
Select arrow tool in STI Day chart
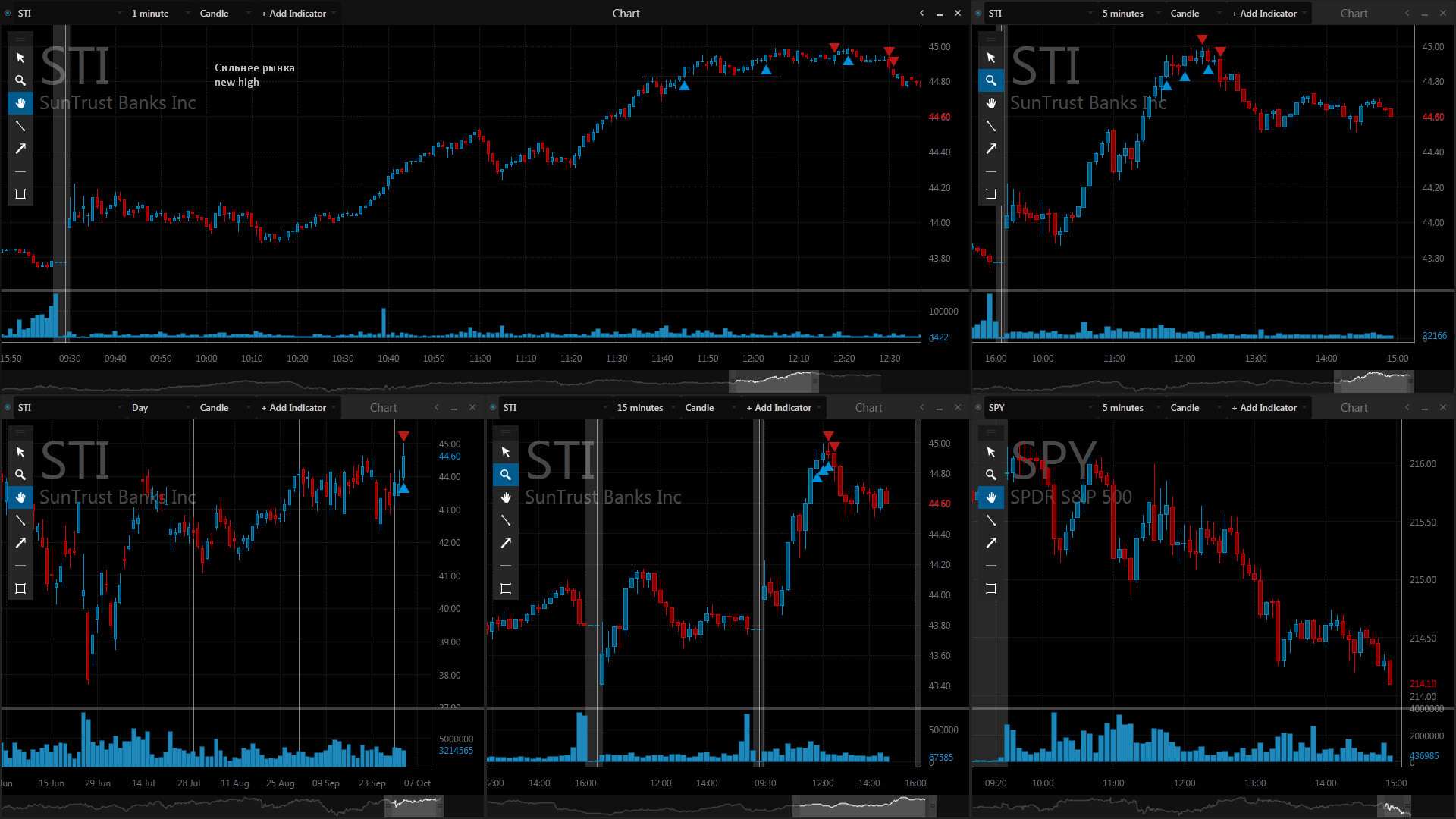pos(20,543)
